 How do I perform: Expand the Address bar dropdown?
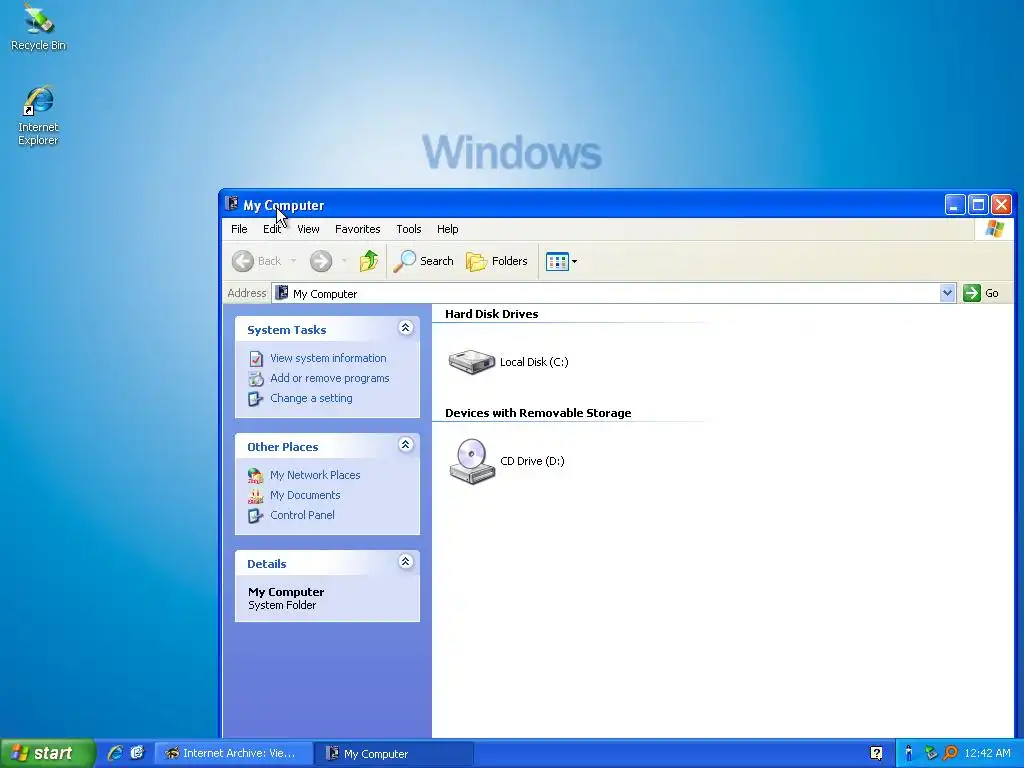coord(947,293)
